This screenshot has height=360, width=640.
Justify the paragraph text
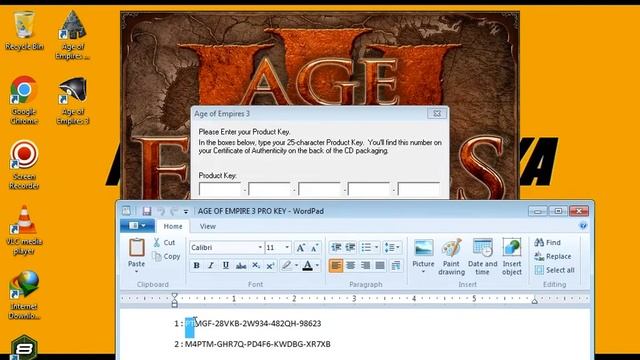coord(380,266)
